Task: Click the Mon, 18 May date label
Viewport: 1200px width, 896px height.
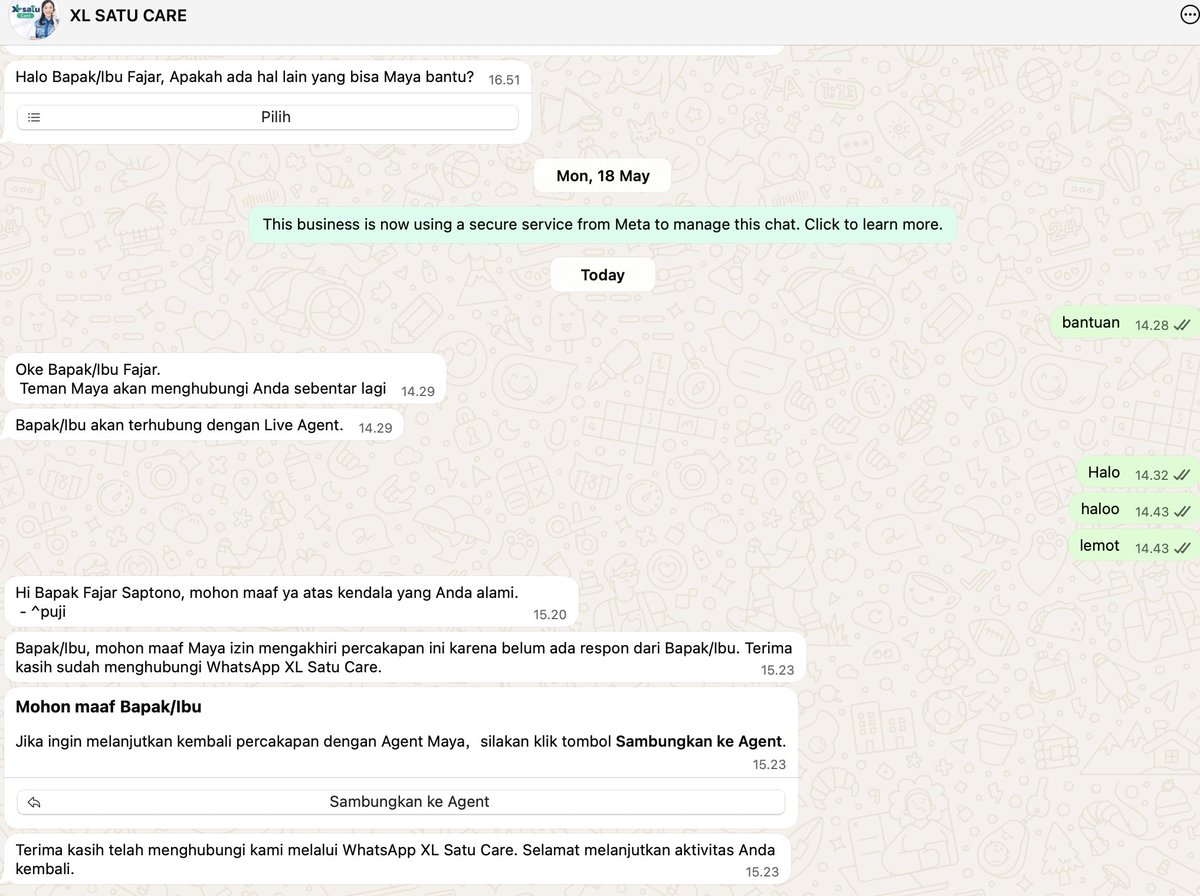Action: [x=603, y=176]
